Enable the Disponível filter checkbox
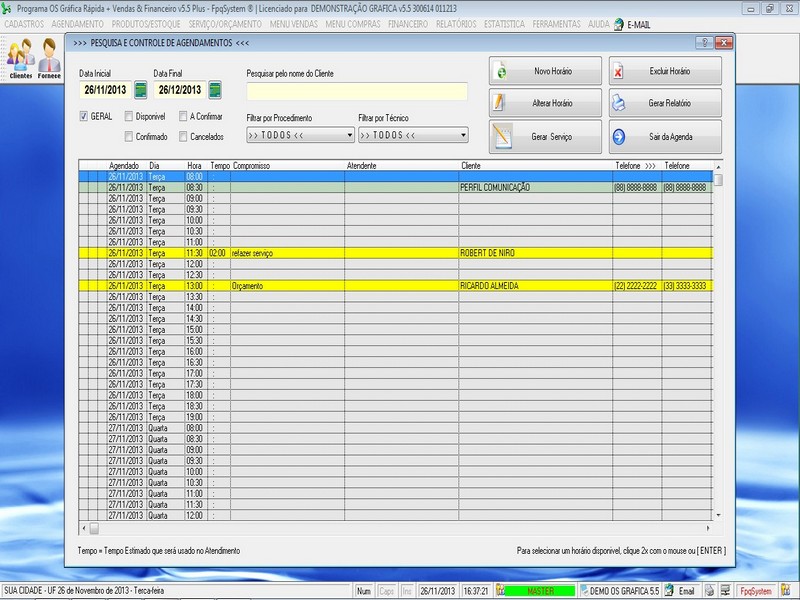The width and height of the screenshot is (800, 600). pos(129,116)
